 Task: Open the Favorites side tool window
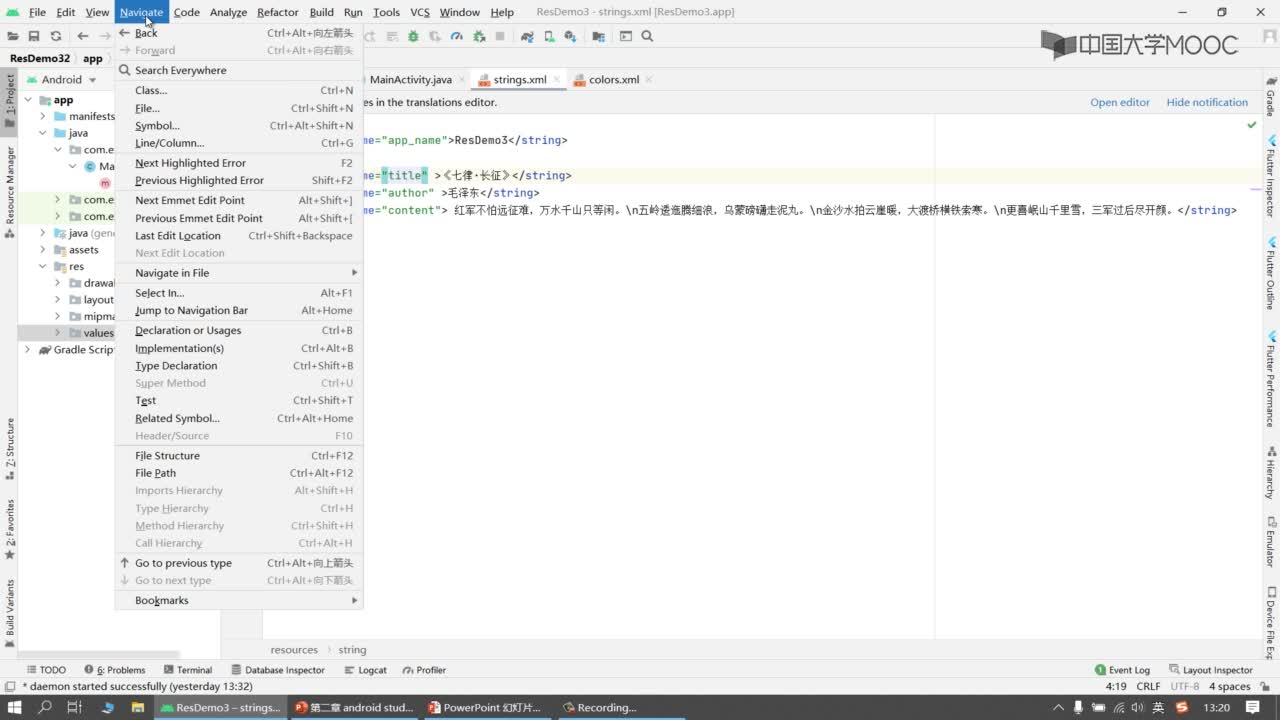click(x=10, y=529)
